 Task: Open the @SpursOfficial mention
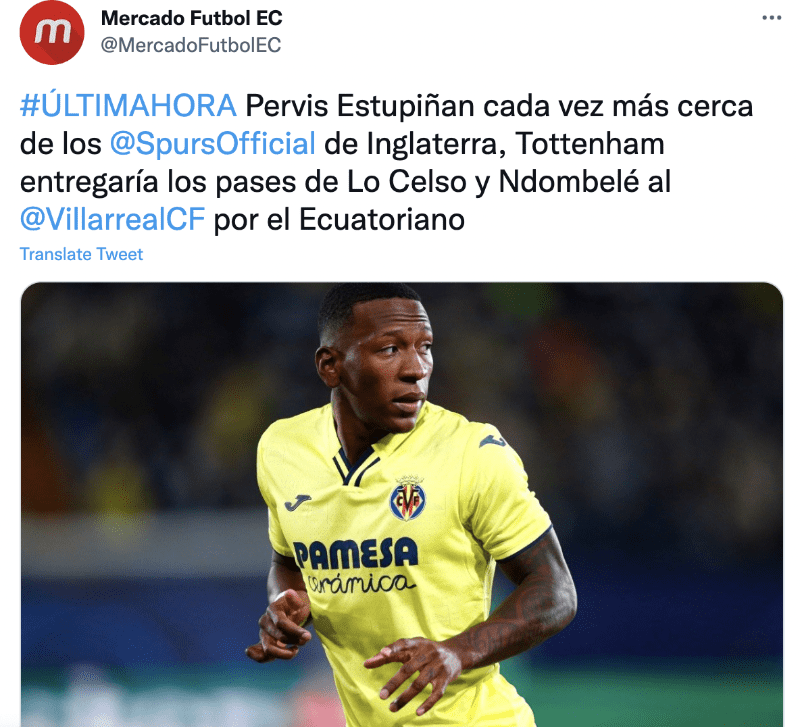(x=213, y=144)
